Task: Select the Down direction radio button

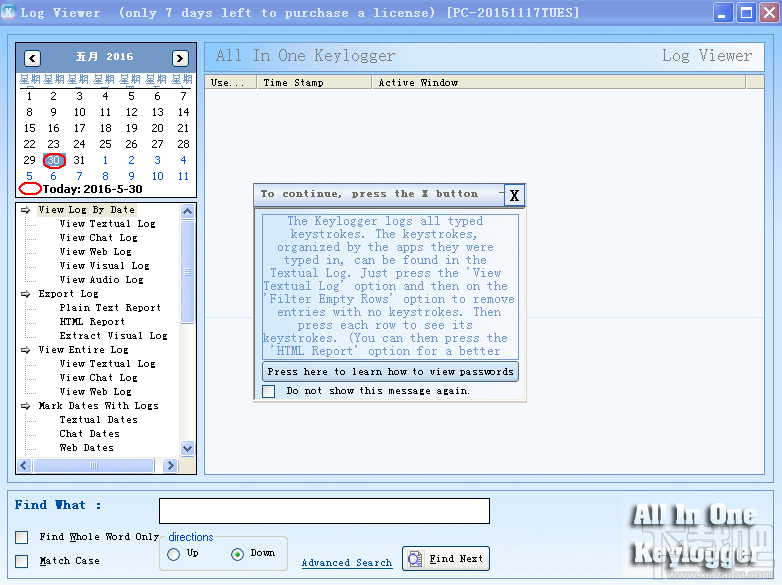Action: point(237,554)
